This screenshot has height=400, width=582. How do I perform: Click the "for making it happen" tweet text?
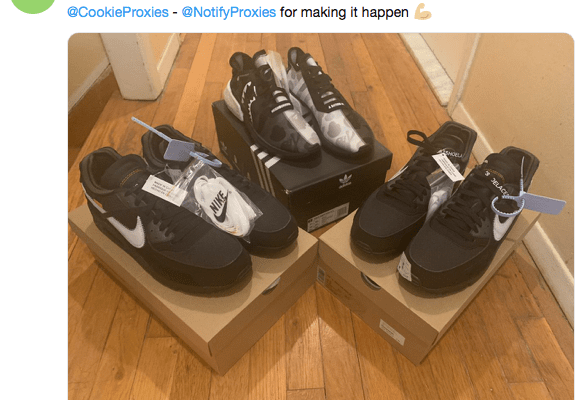coord(344,12)
